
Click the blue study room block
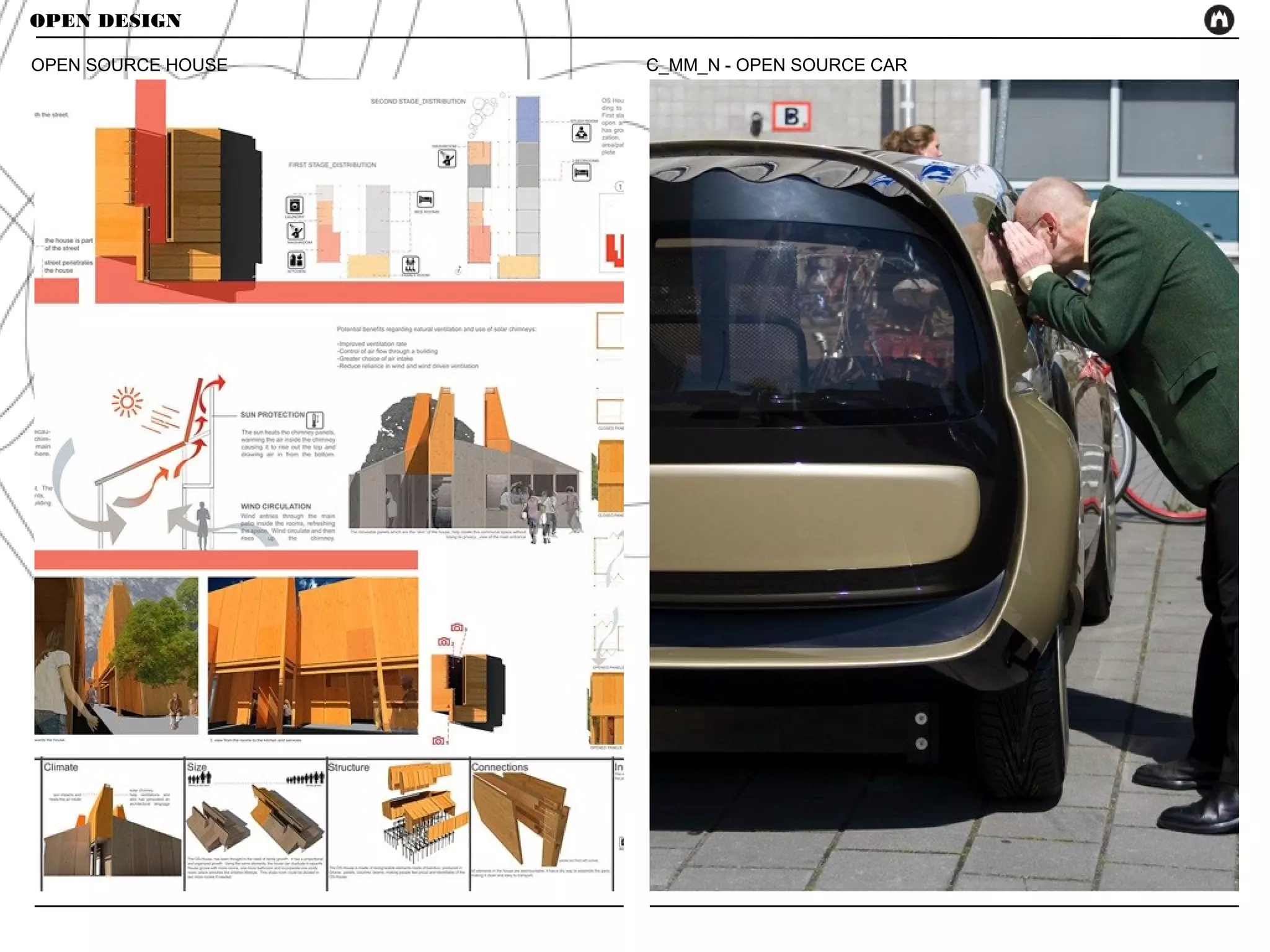click(527, 119)
